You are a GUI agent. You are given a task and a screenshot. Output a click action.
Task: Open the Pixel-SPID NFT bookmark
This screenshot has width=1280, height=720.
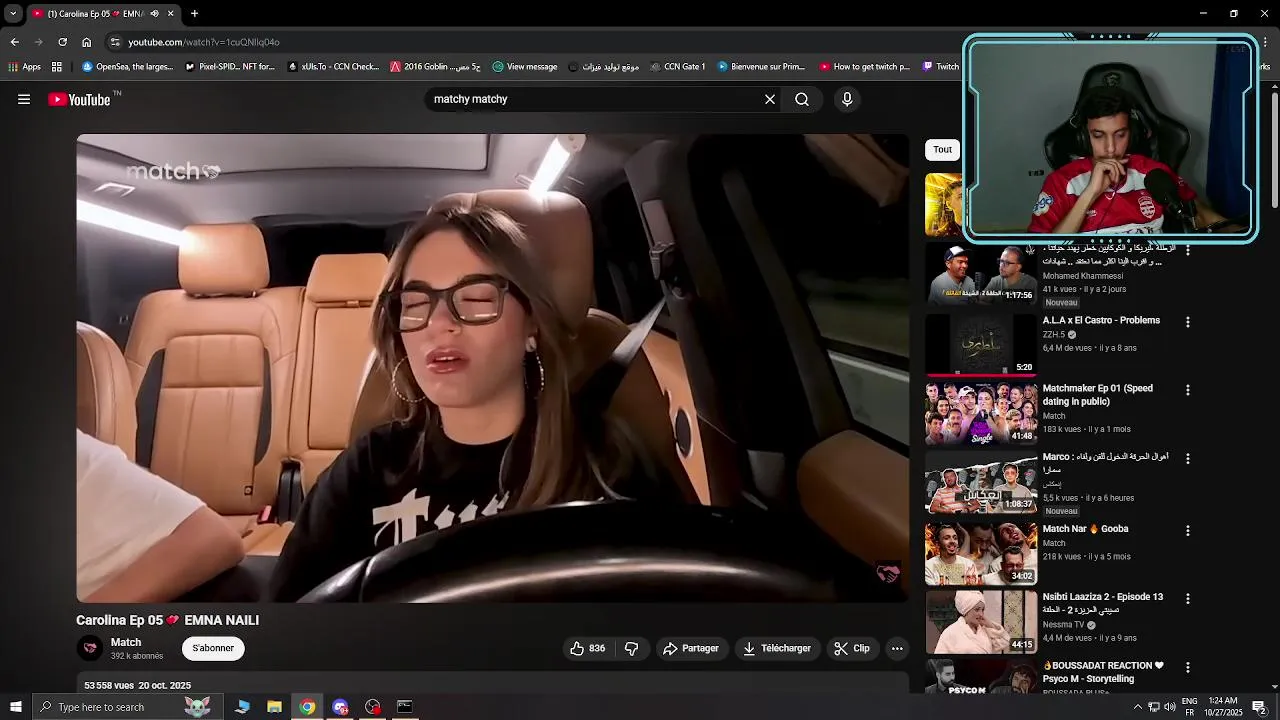click(x=230, y=67)
